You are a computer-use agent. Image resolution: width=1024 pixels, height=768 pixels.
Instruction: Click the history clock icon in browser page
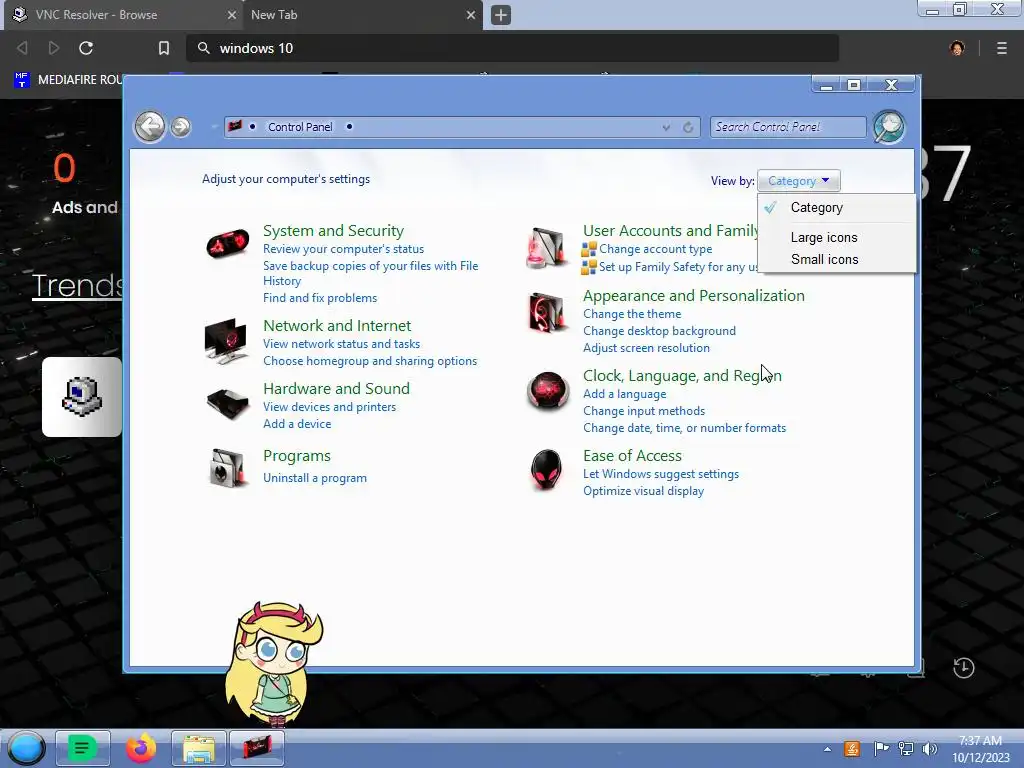963,667
